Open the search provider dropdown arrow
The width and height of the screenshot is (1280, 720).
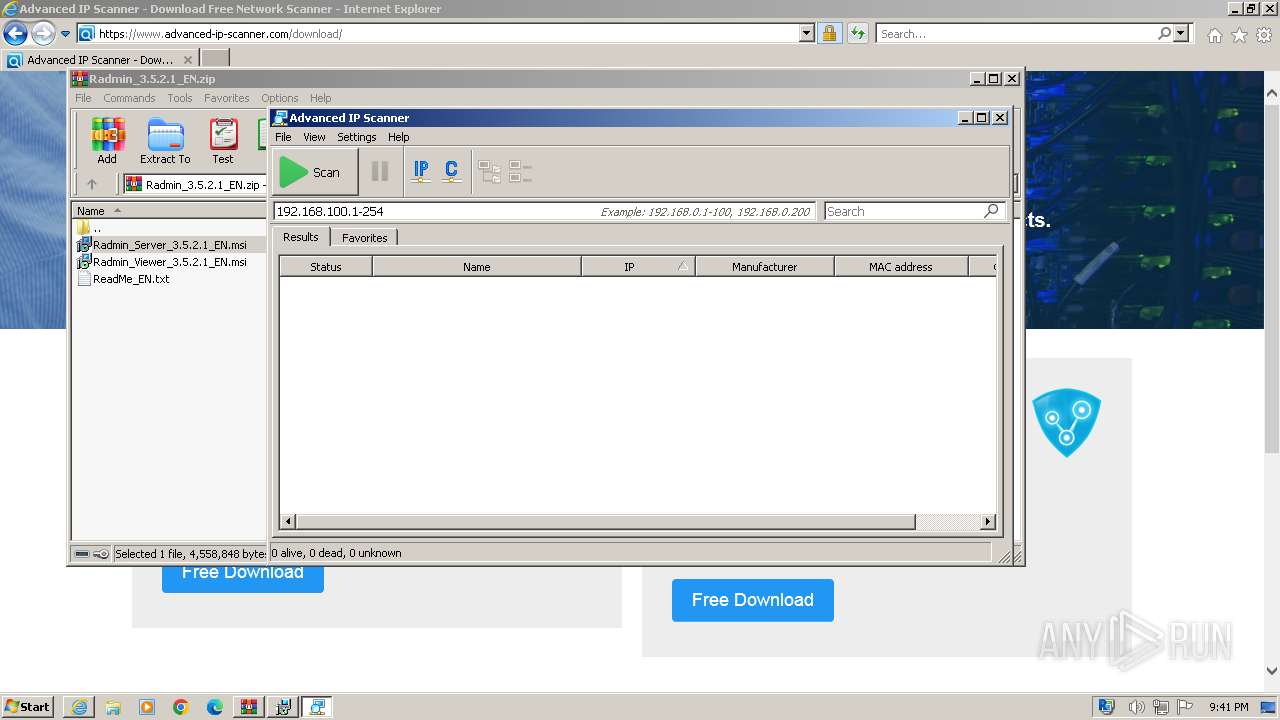(1182, 34)
